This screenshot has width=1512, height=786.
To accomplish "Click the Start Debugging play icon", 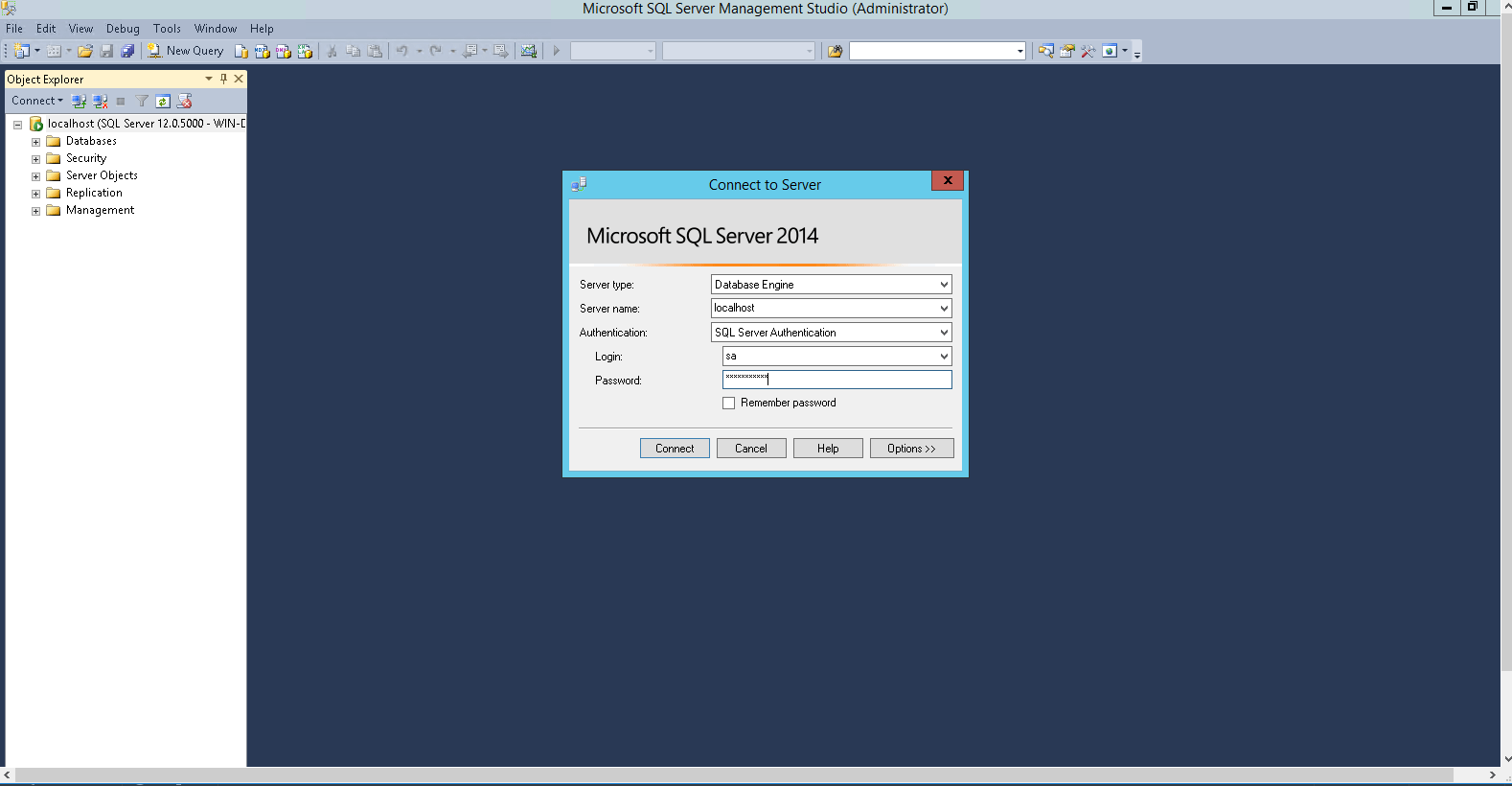I will pos(556,51).
